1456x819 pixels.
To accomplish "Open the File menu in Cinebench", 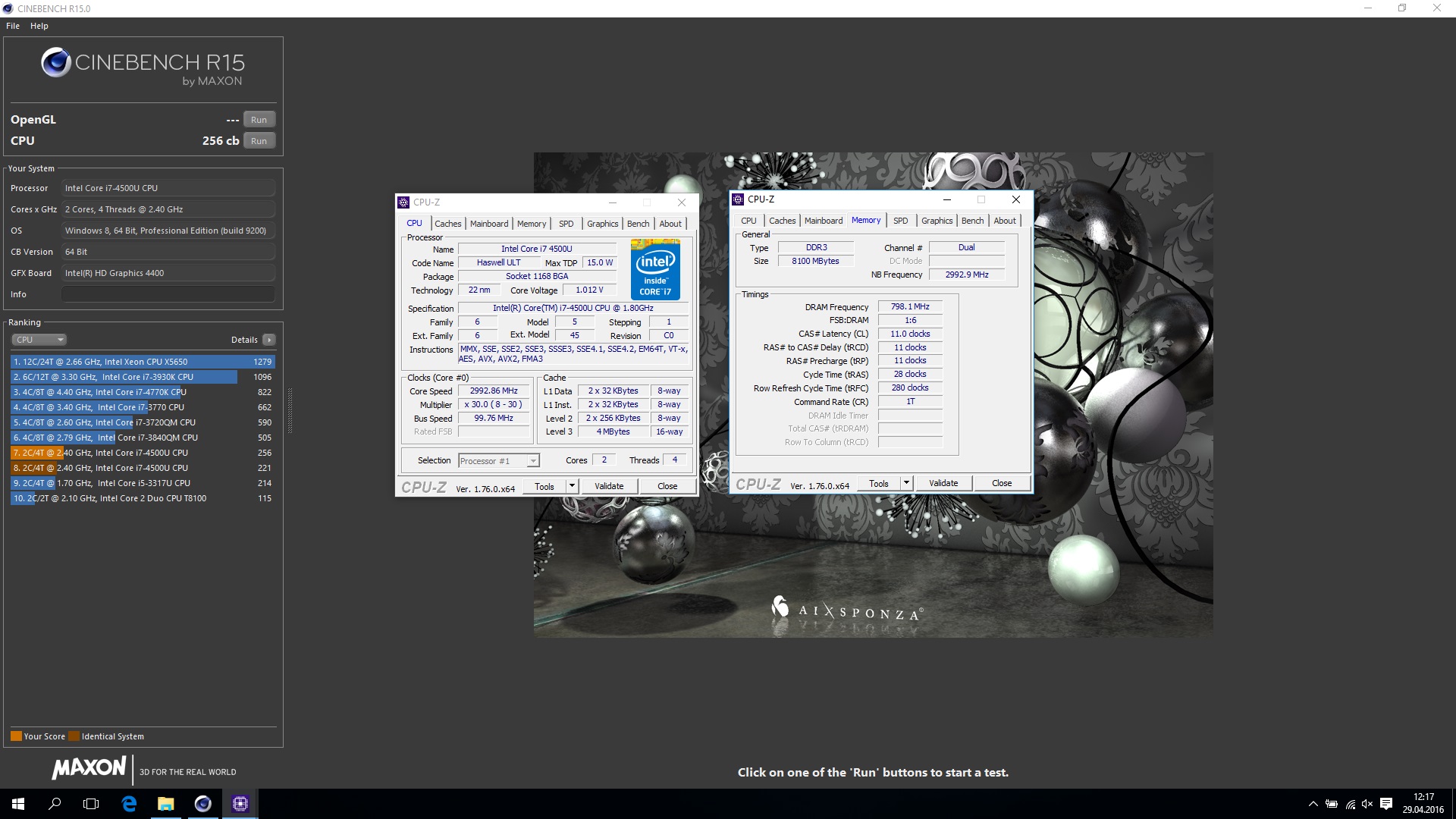I will tap(13, 26).
